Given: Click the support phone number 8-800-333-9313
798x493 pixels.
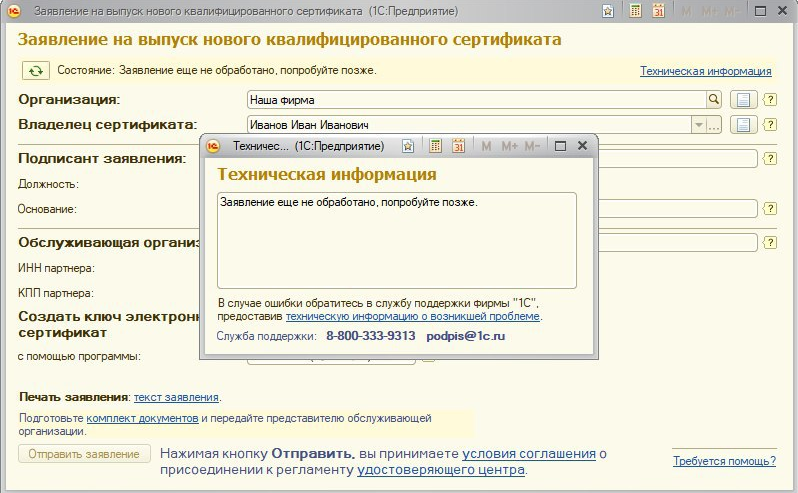Looking at the screenshot, I should [x=370, y=336].
